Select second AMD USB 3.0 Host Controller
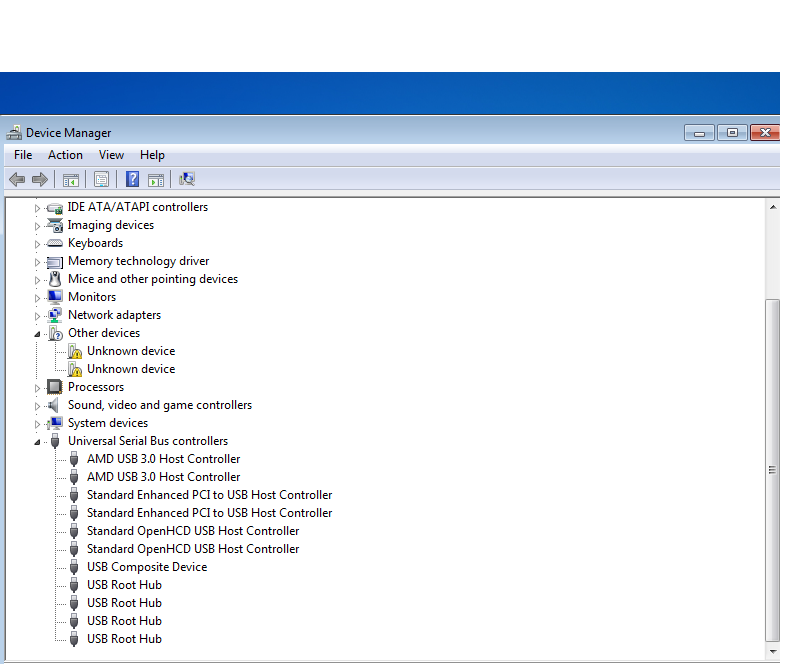 click(164, 477)
